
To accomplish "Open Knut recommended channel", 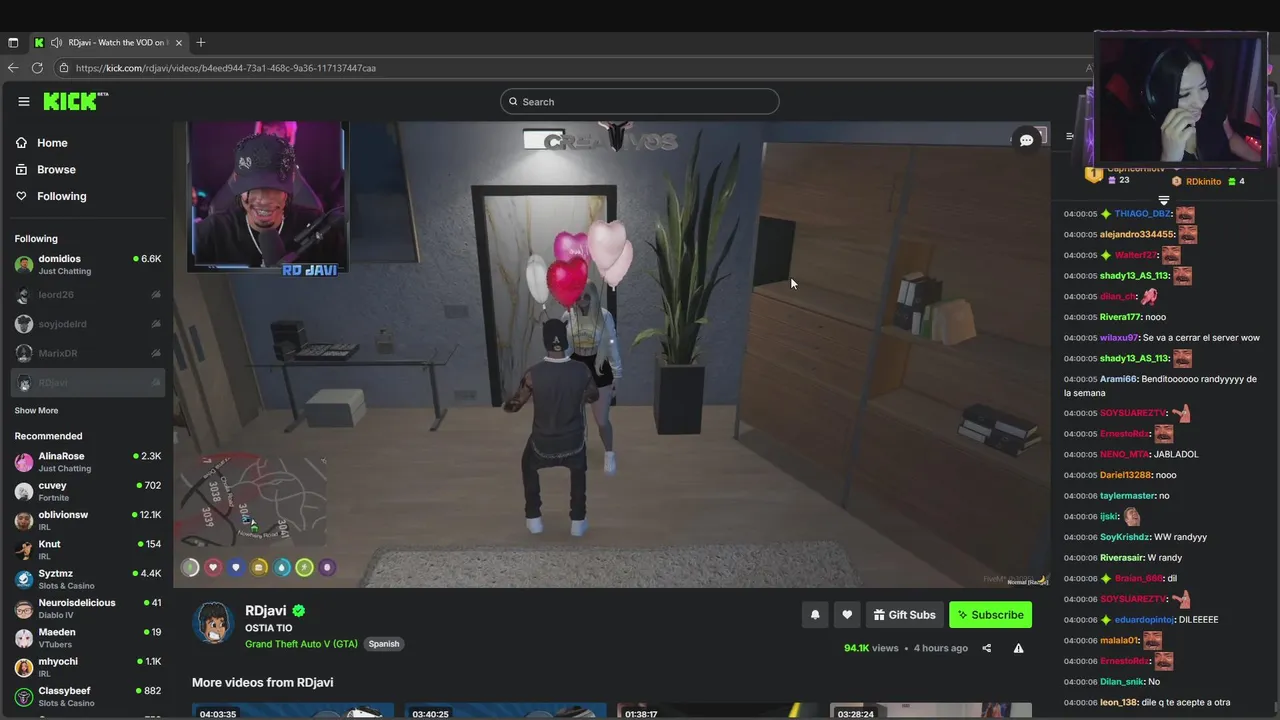I will click(x=88, y=550).
